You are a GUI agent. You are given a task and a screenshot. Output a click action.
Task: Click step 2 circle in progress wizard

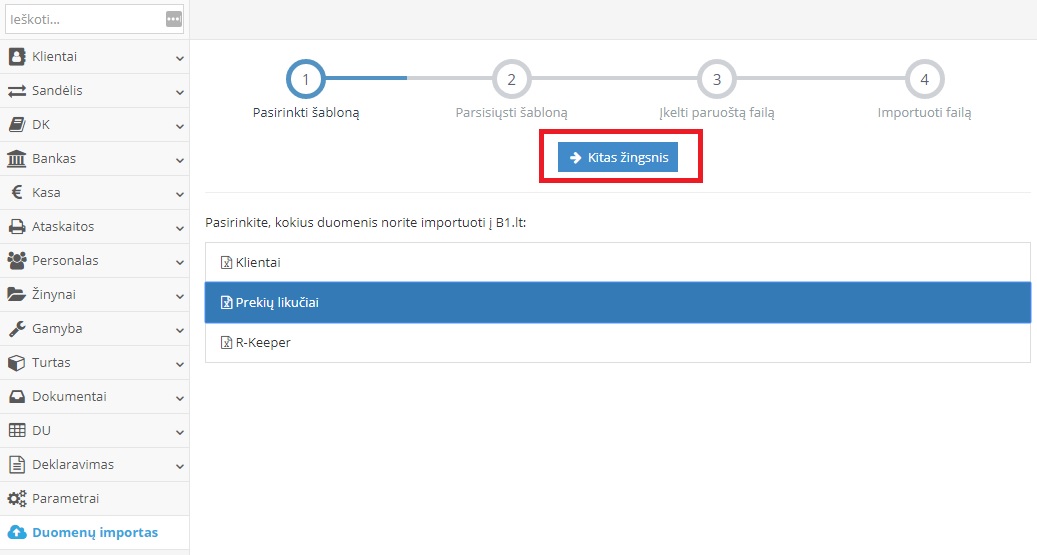click(x=511, y=79)
